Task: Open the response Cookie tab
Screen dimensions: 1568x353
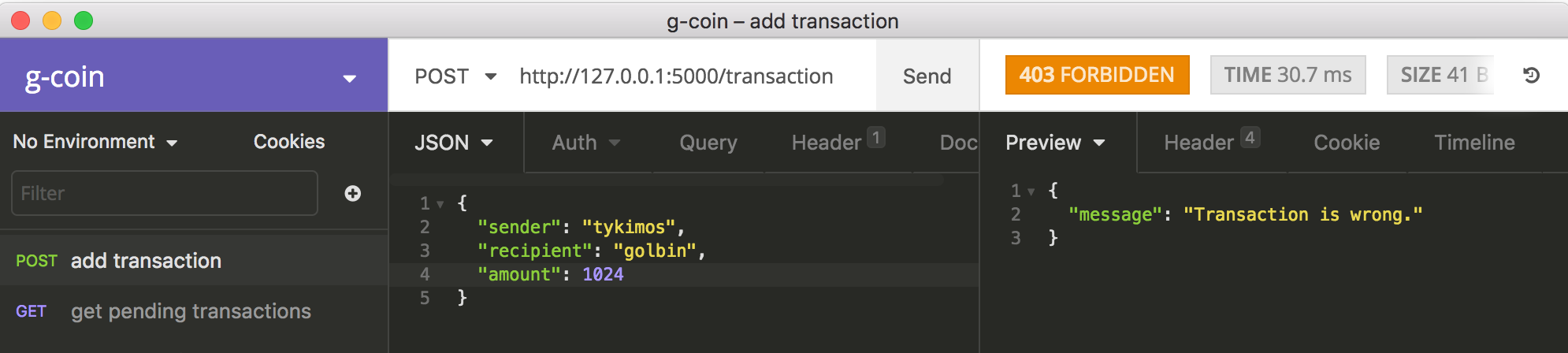Action: [1347, 143]
